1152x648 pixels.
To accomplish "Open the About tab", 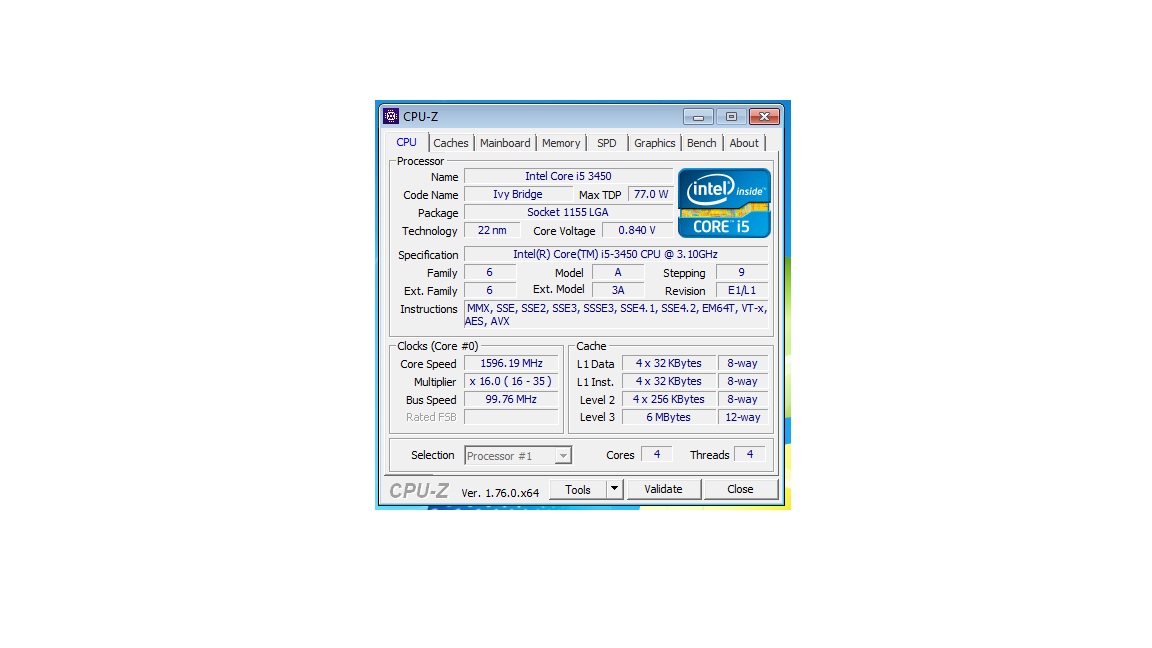I will (x=744, y=143).
